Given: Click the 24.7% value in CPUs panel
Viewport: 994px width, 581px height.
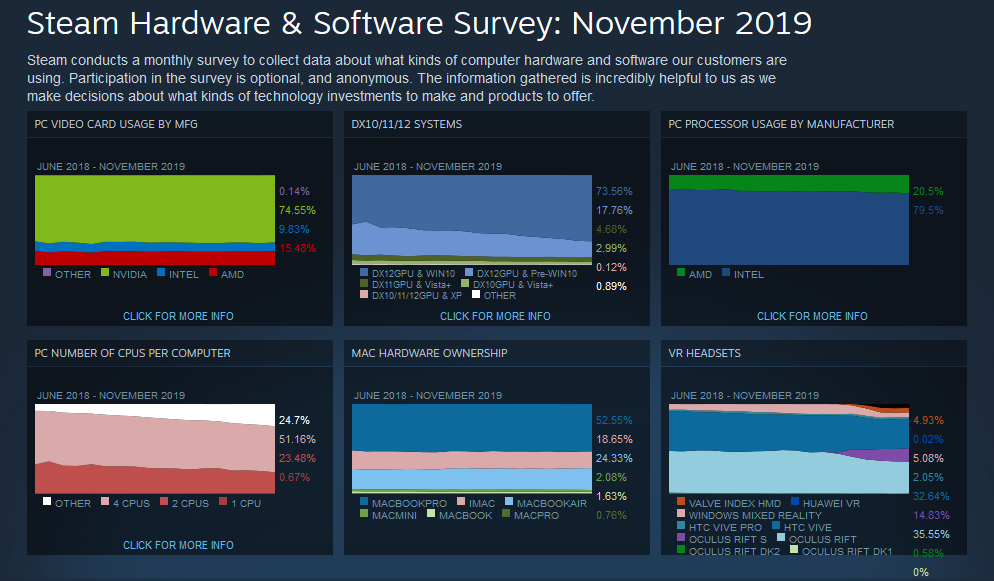Looking at the screenshot, I should coord(294,420).
